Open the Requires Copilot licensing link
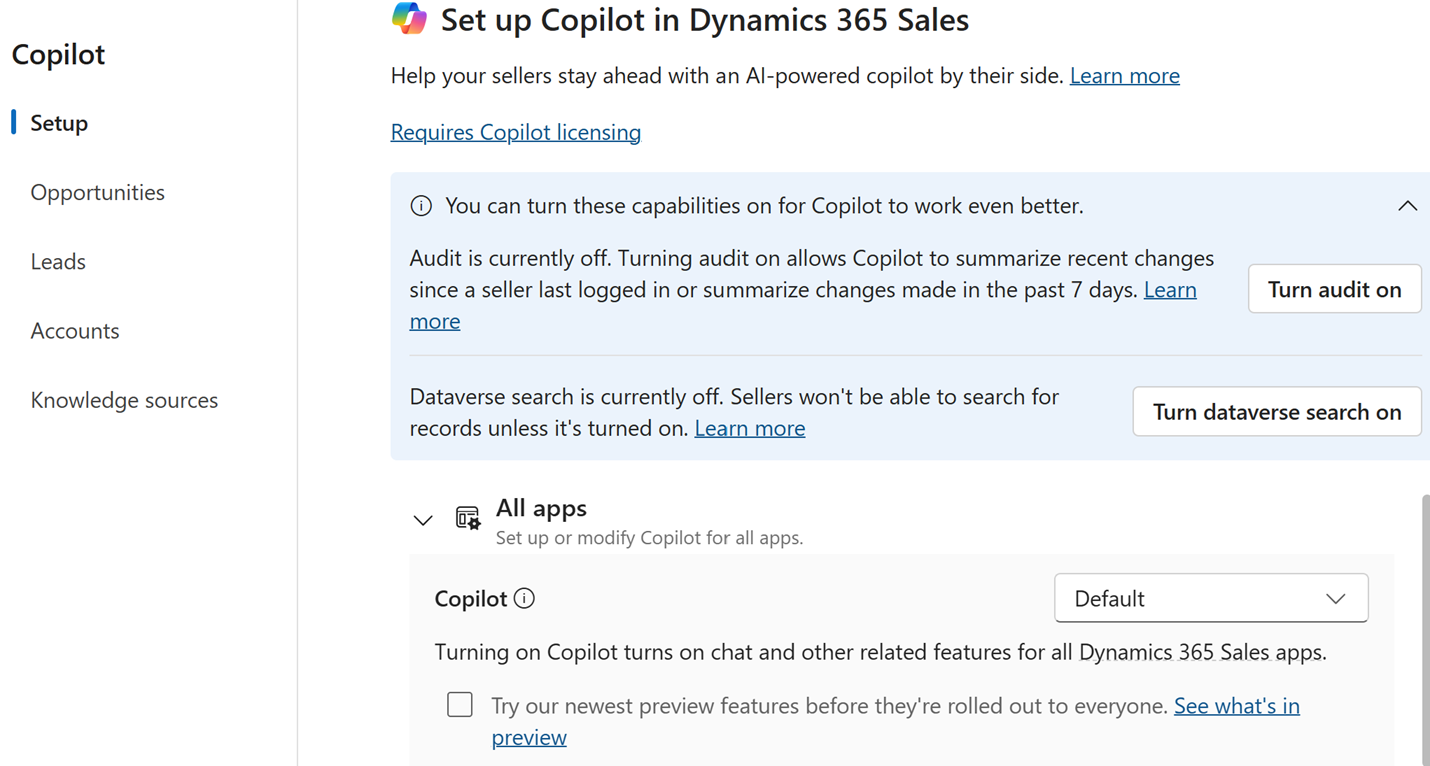The width and height of the screenshot is (1430, 766). point(515,131)
